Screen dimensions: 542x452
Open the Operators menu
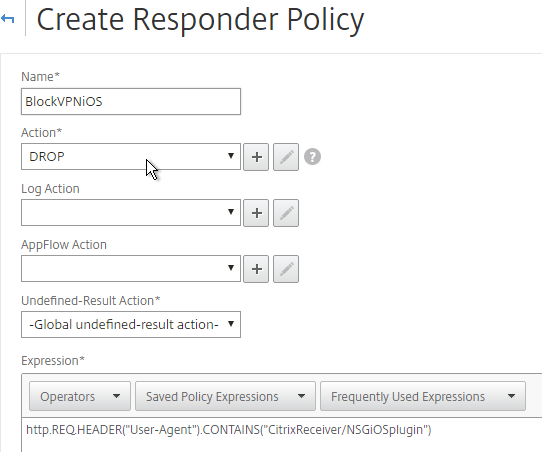click(x=80, y=396)
